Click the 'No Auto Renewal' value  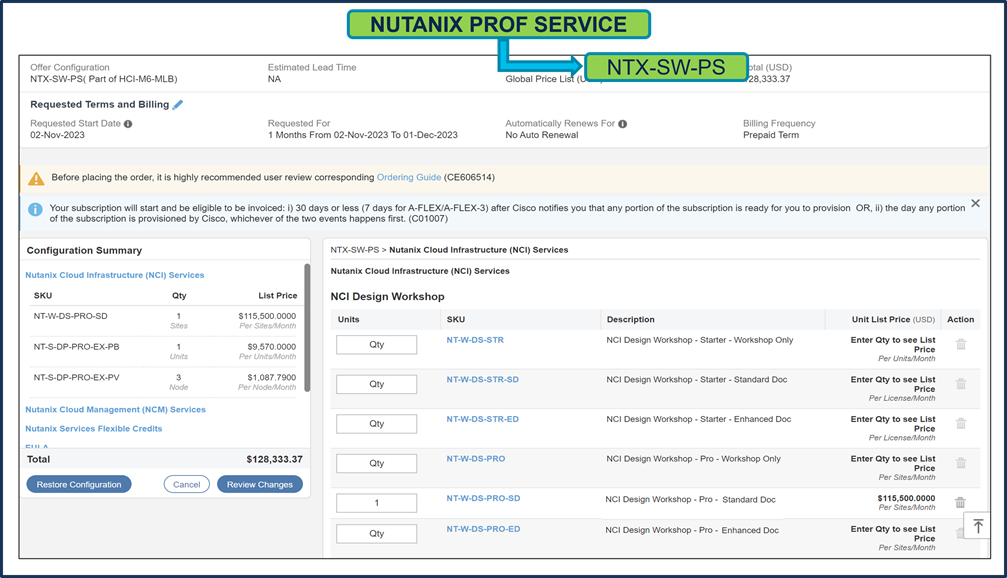pos(541,135)
